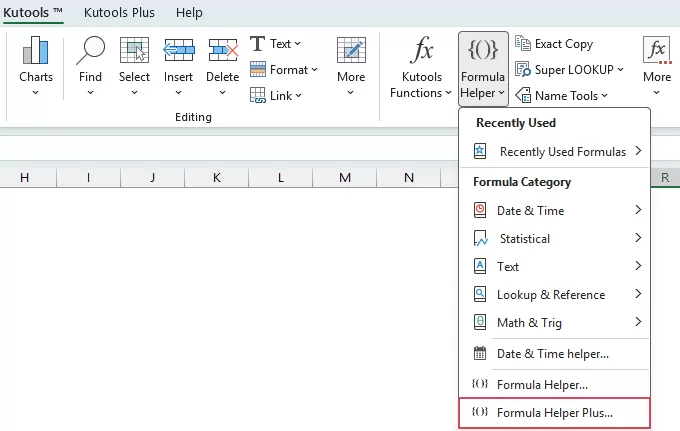
Task: Click the Name Tools icon
Action: [523, 95]
